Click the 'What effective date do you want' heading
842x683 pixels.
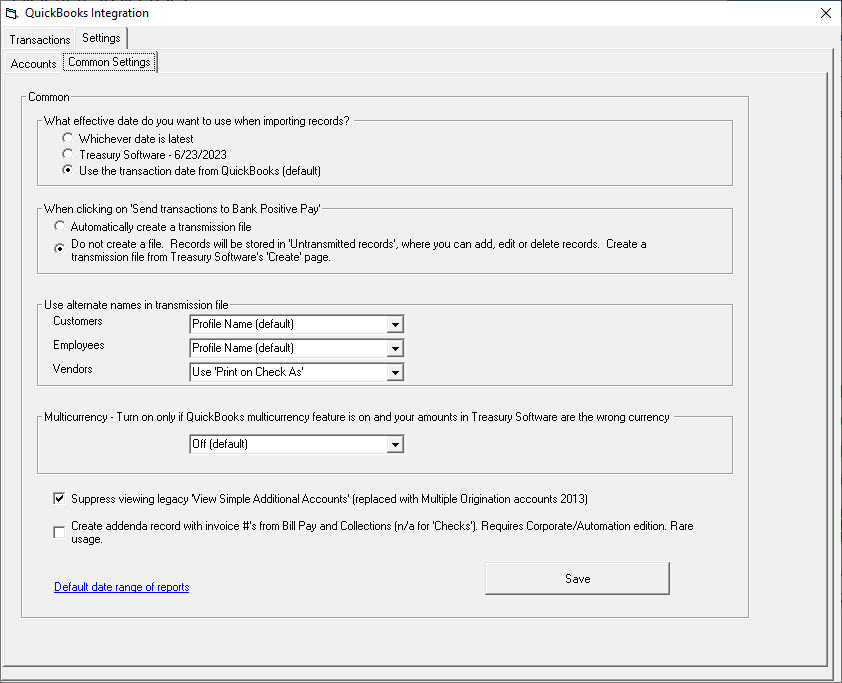coord(197,121)
